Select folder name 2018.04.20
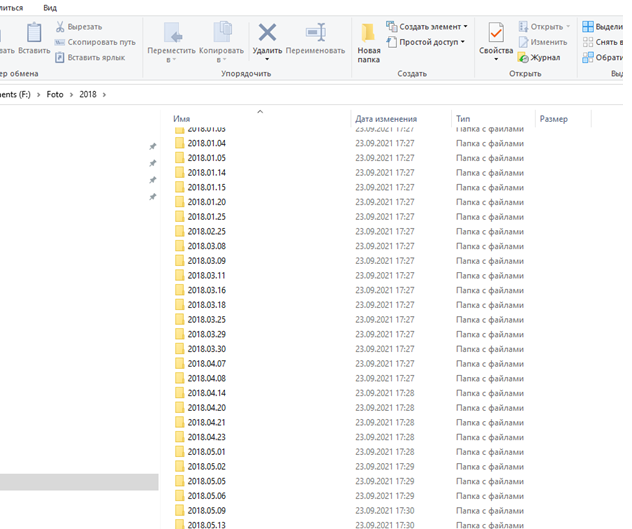Image resolution: width=632 pixels, height=529 pixels. (206, 408)
